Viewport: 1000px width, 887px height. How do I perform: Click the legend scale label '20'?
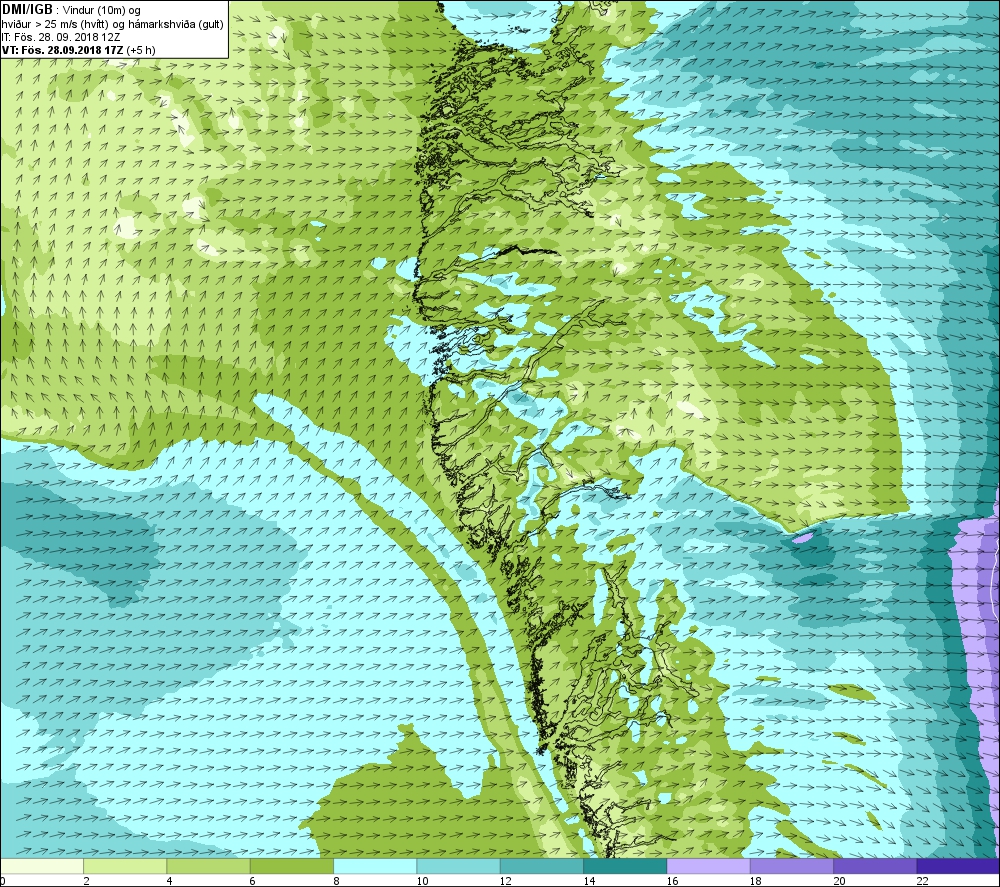(839, 881)
